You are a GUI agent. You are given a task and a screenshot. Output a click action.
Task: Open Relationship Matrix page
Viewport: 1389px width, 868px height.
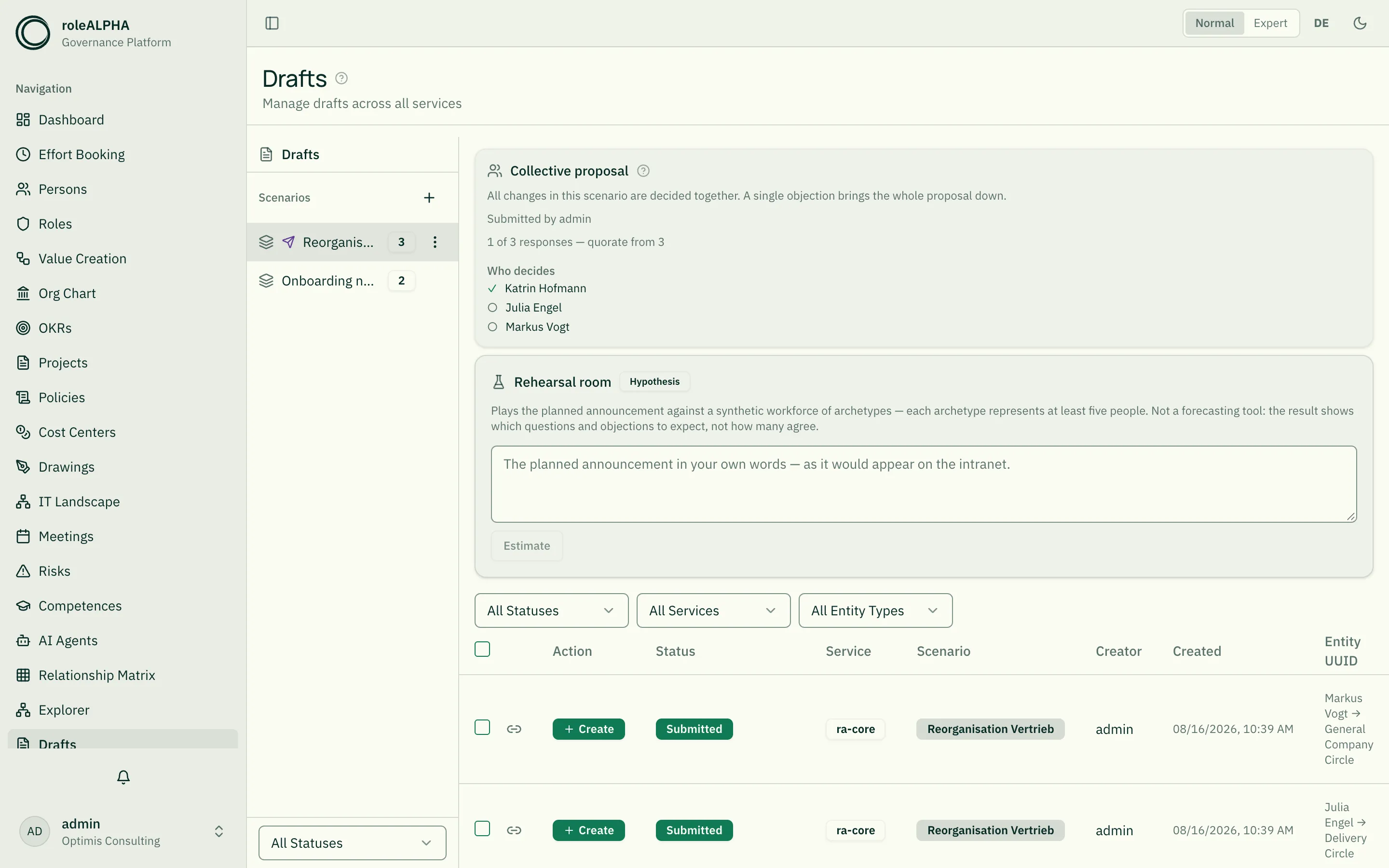coord(123,675)
